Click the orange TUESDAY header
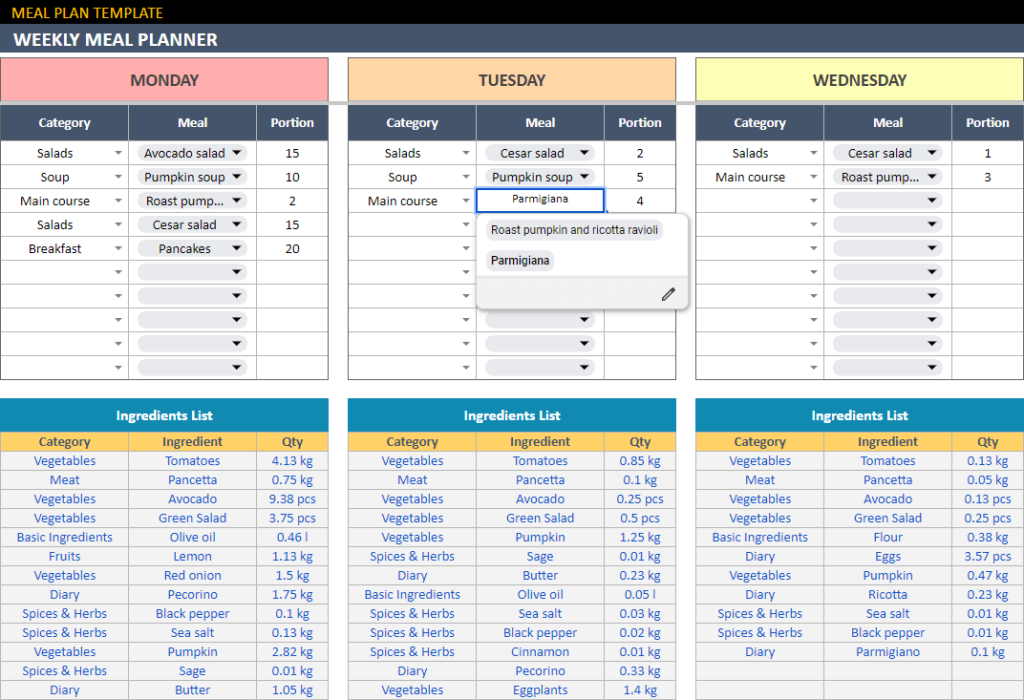This screenshot has height=700, width=1024. click(512, 80)
